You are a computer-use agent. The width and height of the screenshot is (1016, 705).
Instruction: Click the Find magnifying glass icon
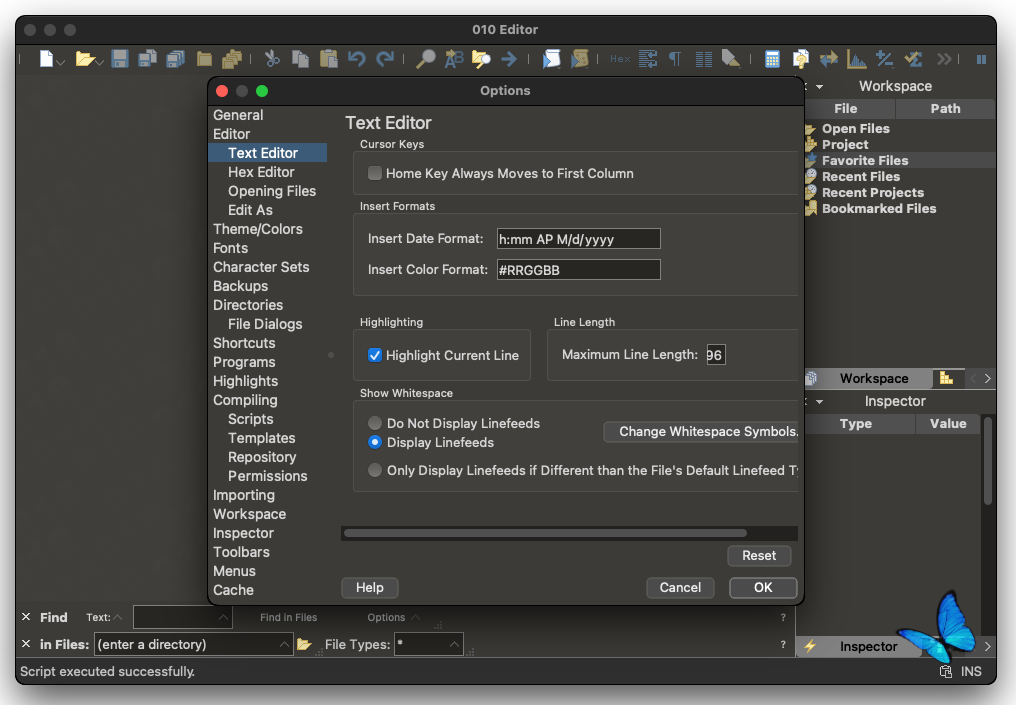tap(425, 59)
